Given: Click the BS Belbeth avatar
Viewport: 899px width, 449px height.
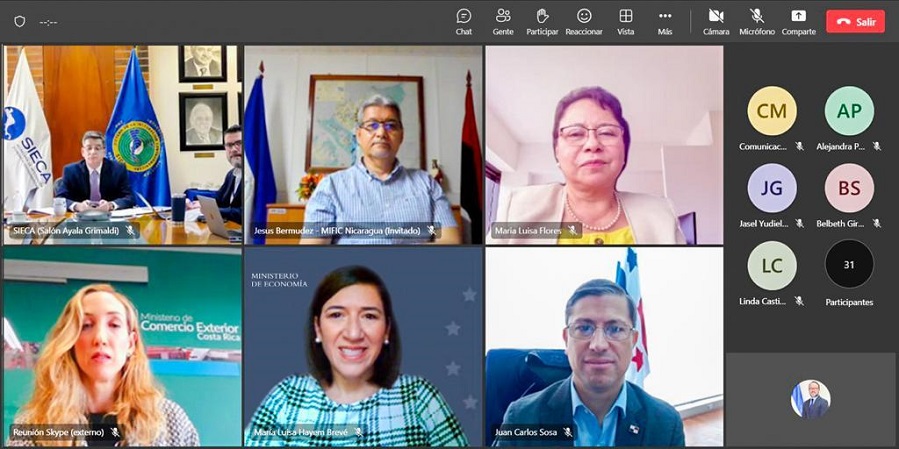Looking at the screenshot, I should coord(849,188).
